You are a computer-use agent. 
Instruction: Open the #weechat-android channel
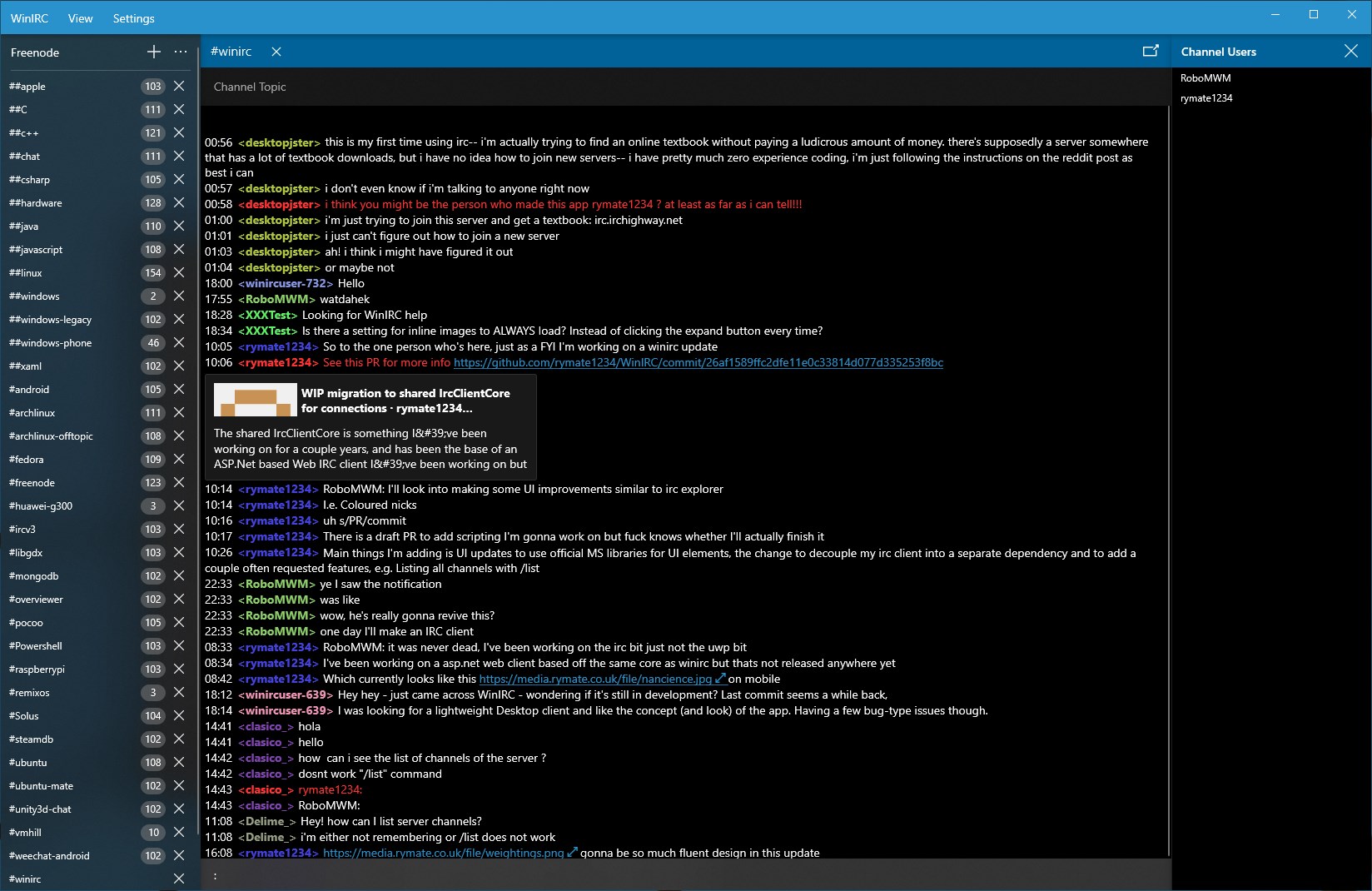pos(49,856)
